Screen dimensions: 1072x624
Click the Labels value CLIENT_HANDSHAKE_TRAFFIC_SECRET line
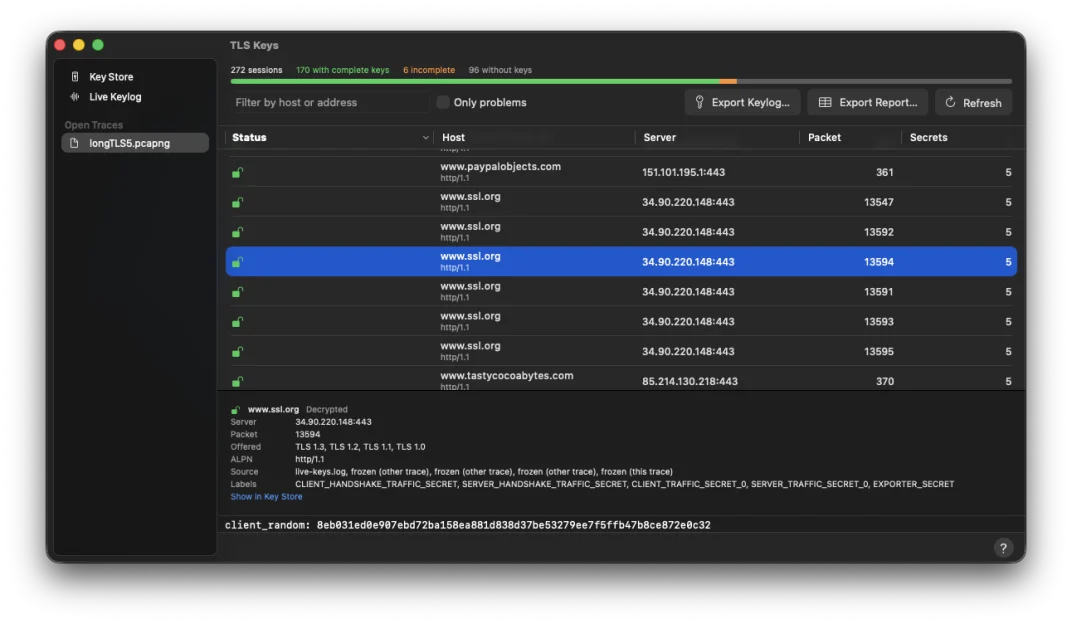624,485
